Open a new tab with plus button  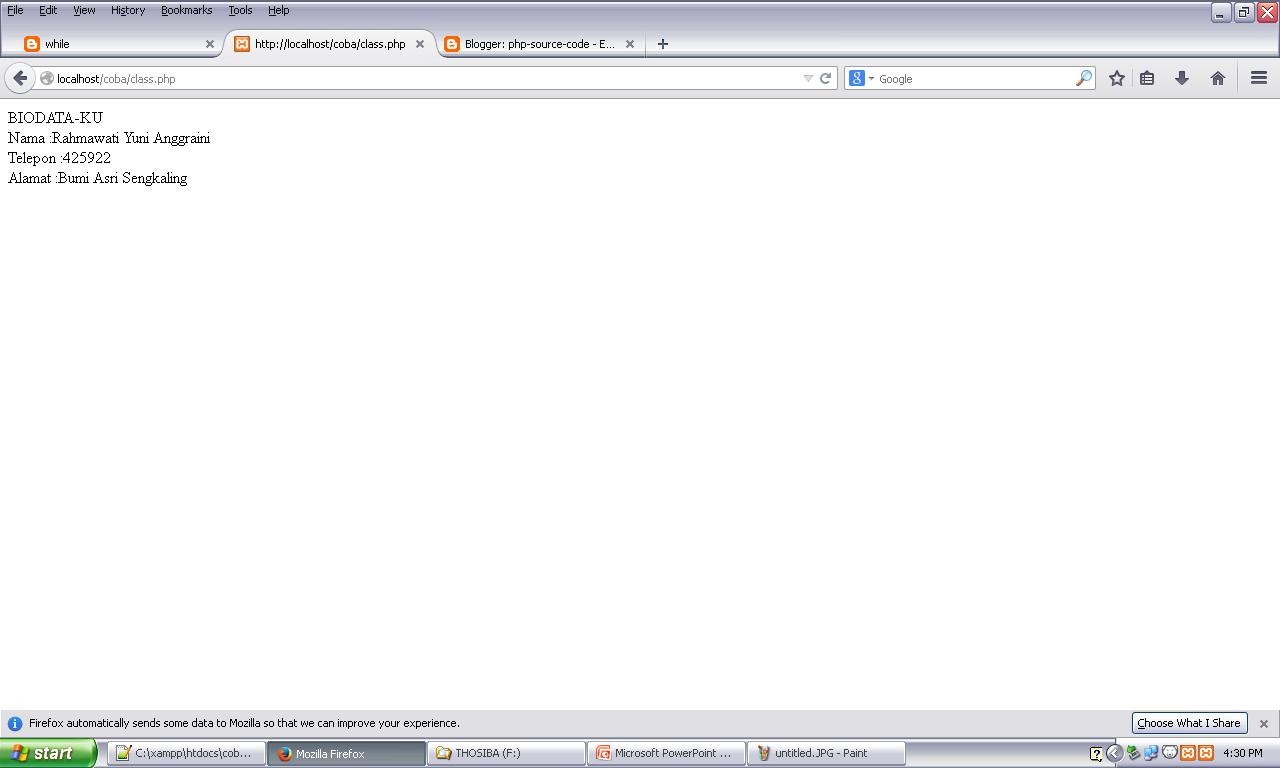pyautogui.click(x=662, y=44)
